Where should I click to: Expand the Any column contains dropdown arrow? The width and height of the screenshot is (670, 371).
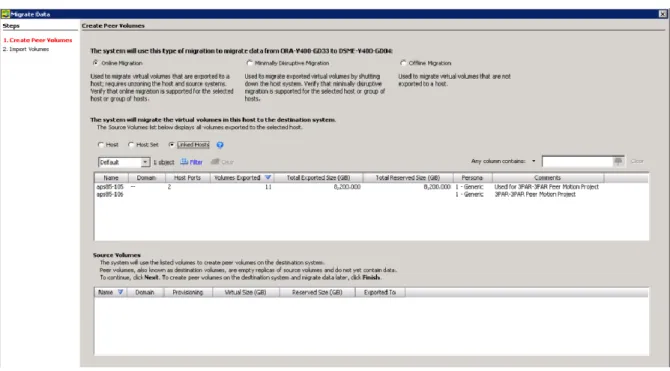coord(533,161)
